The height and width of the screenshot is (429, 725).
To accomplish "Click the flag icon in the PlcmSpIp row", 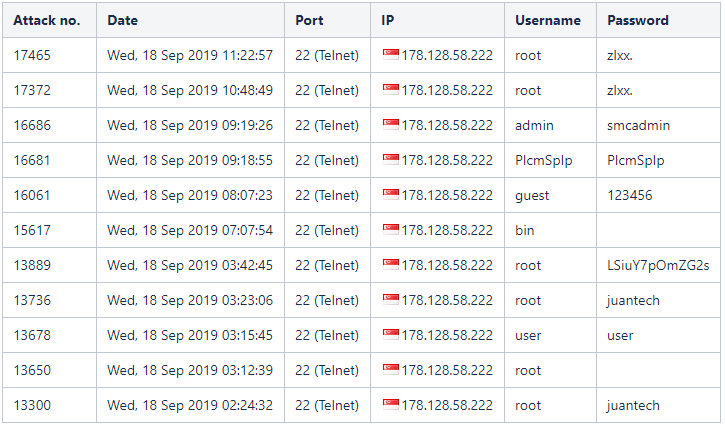I will point(391,159).
